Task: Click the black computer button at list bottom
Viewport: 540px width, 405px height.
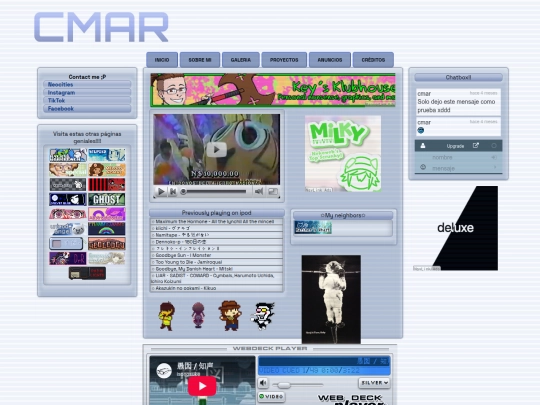Action: tap(87, 273)
